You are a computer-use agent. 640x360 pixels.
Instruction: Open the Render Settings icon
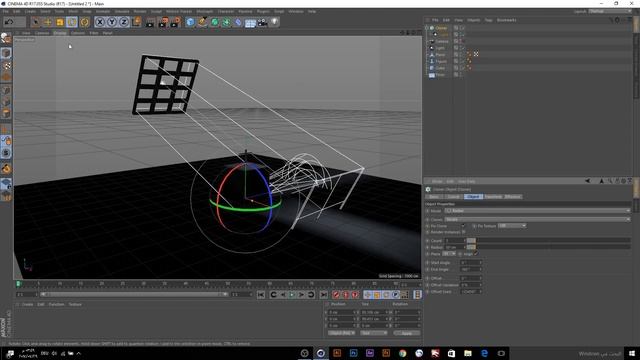pyautogui.click(x=175, y=22)
